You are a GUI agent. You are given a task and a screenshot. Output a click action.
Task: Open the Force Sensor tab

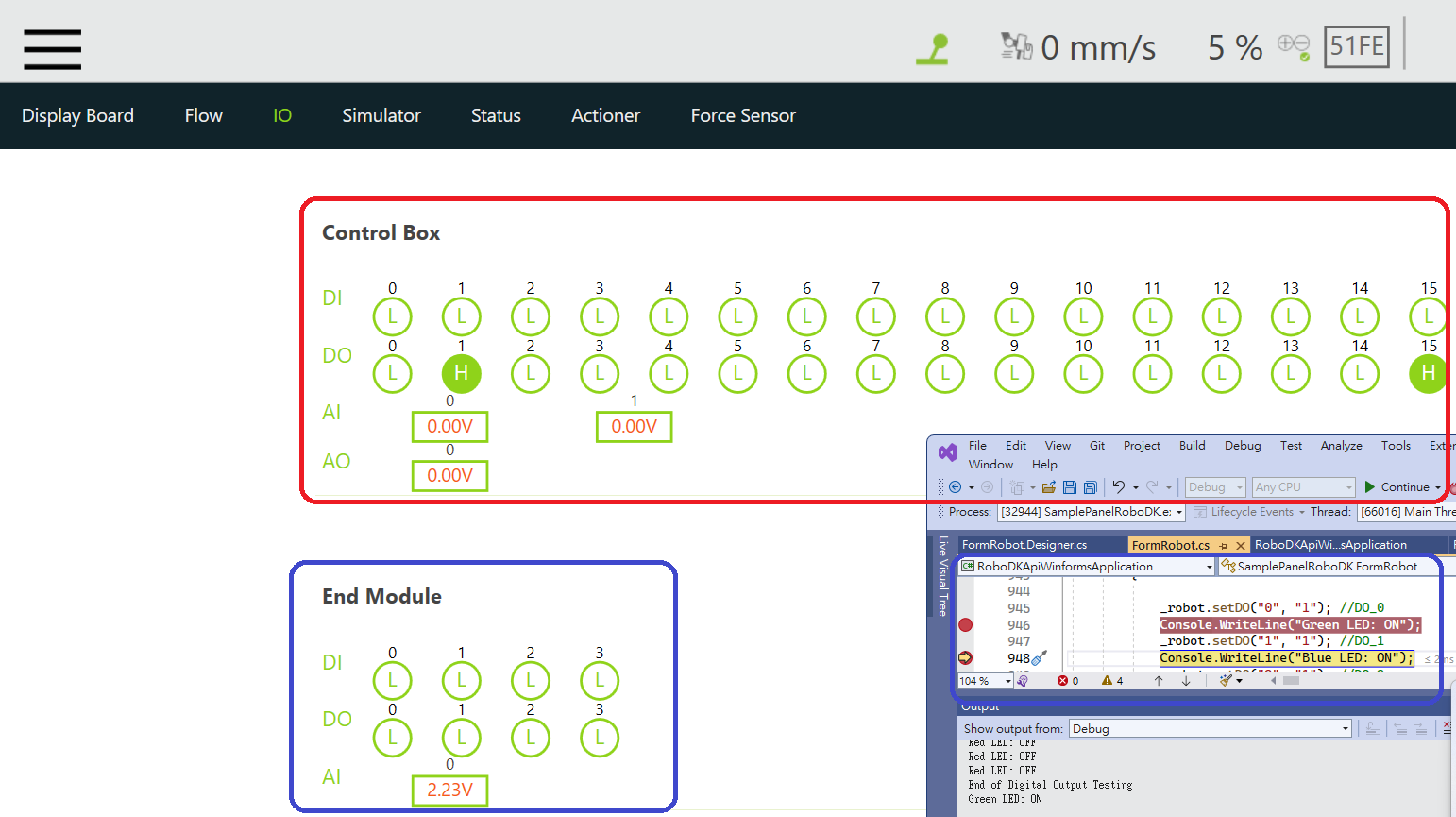742,115
